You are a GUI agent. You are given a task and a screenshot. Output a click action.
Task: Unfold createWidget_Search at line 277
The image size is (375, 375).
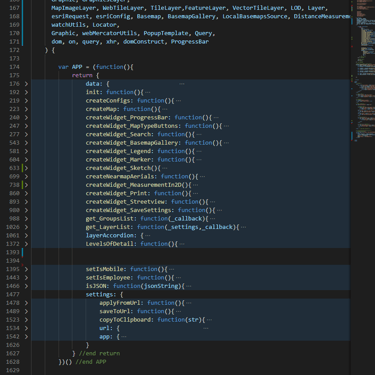(26, 135)
